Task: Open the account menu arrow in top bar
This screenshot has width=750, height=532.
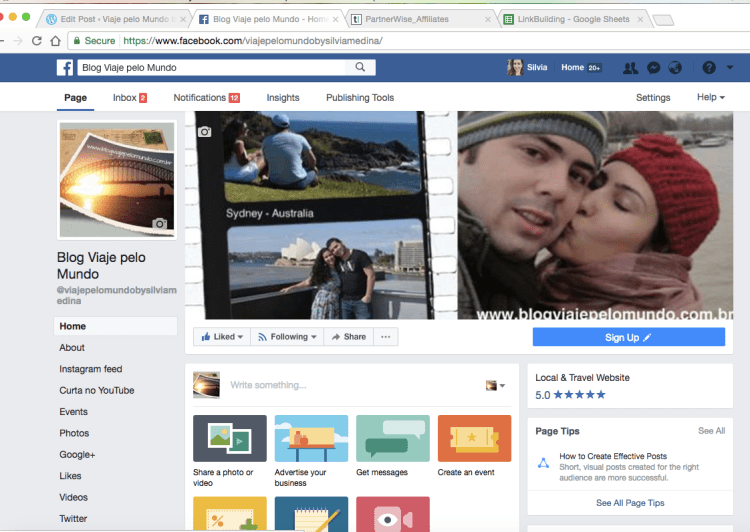Action: coord(730,67)
